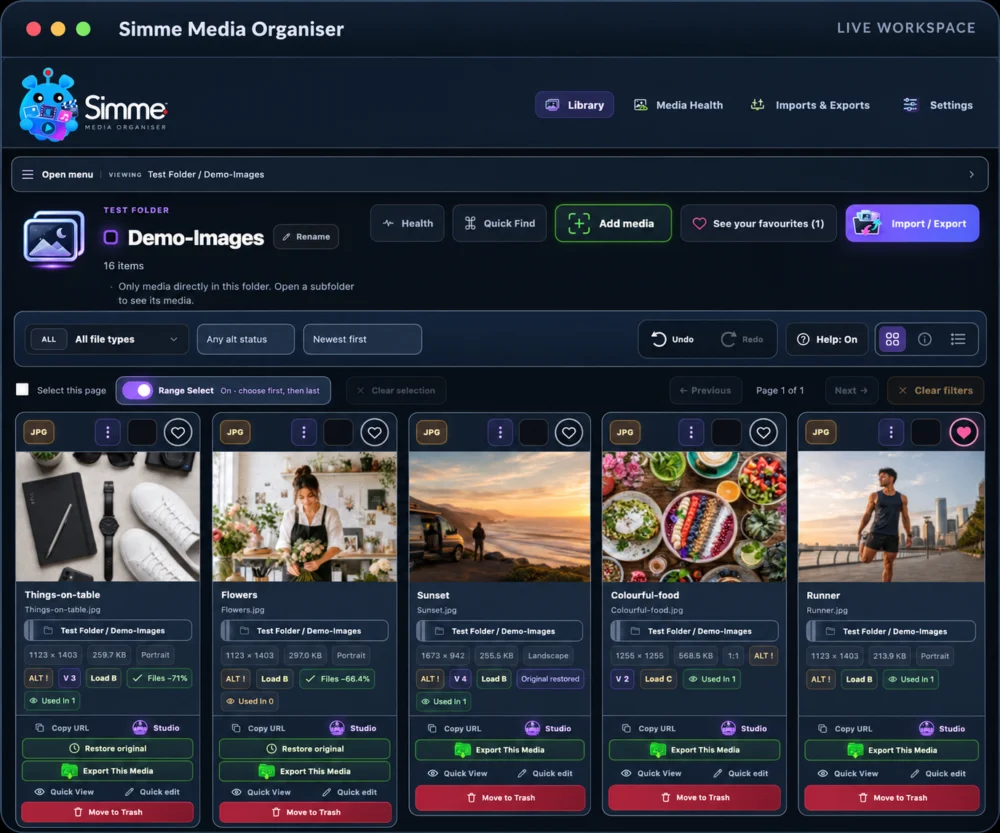Open the Library tab

tap(575, 105)
